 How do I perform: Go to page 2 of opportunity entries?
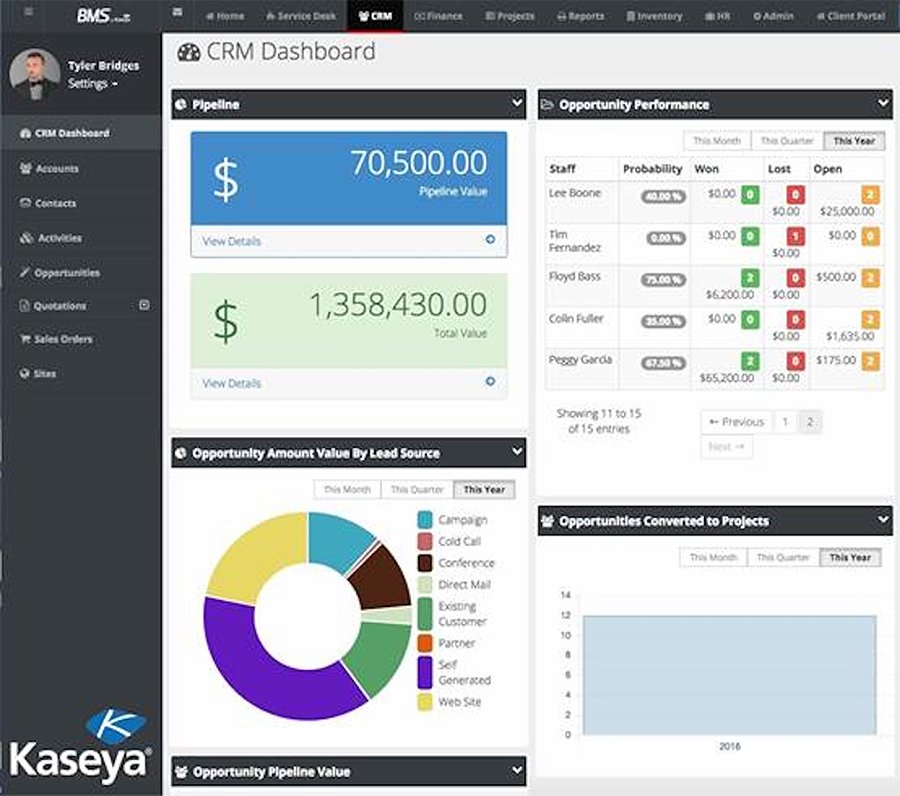pos(812,421)
